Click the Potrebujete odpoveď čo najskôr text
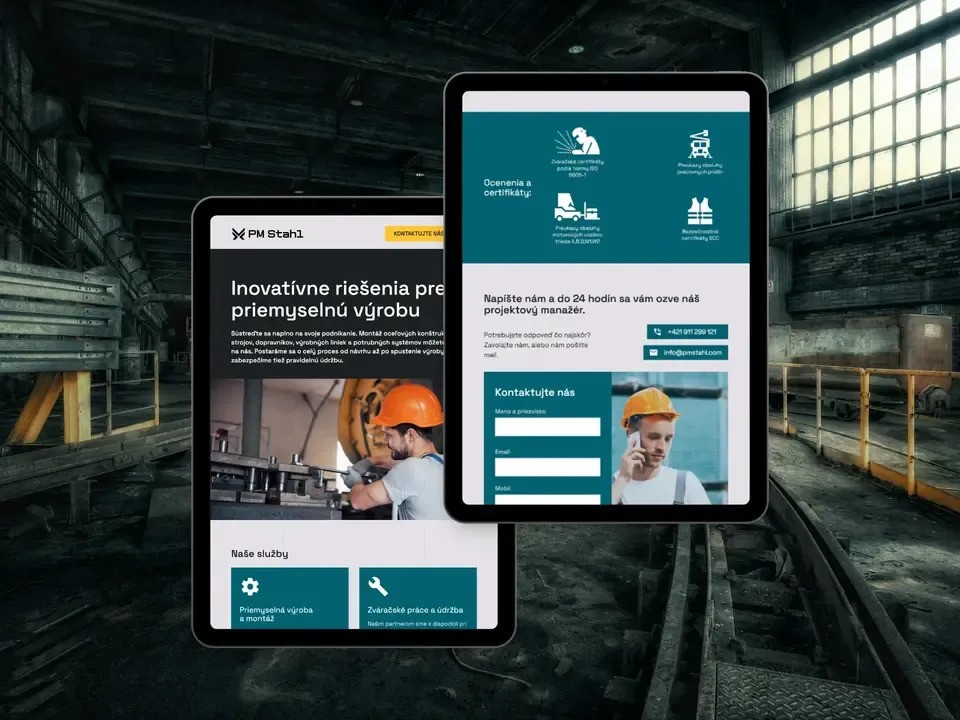Screen dimensions: 960x720 point(537,345)
